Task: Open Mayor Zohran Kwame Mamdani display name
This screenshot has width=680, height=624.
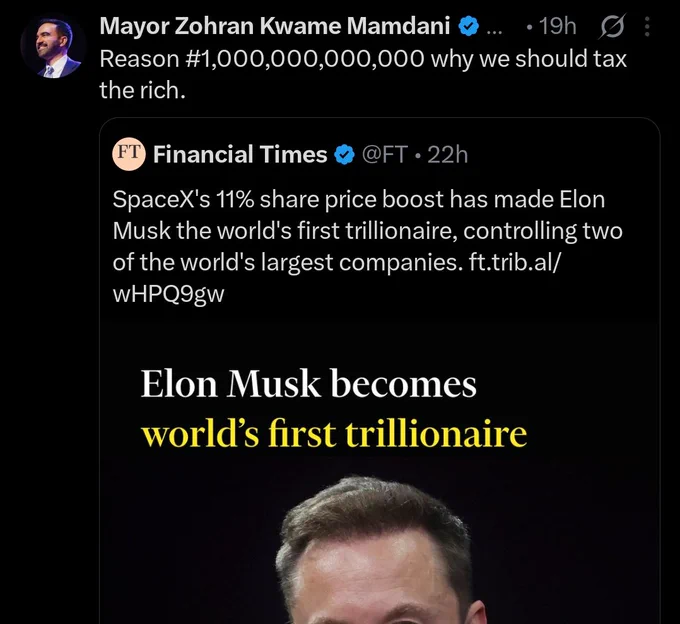Action: 275,26
